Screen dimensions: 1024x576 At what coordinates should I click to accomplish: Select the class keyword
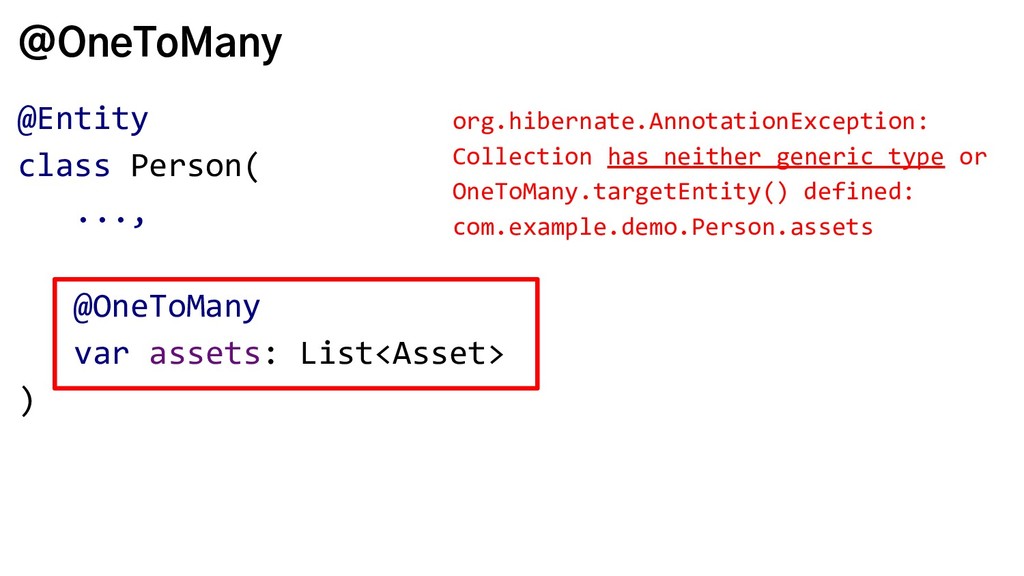(x=64, y=166)
